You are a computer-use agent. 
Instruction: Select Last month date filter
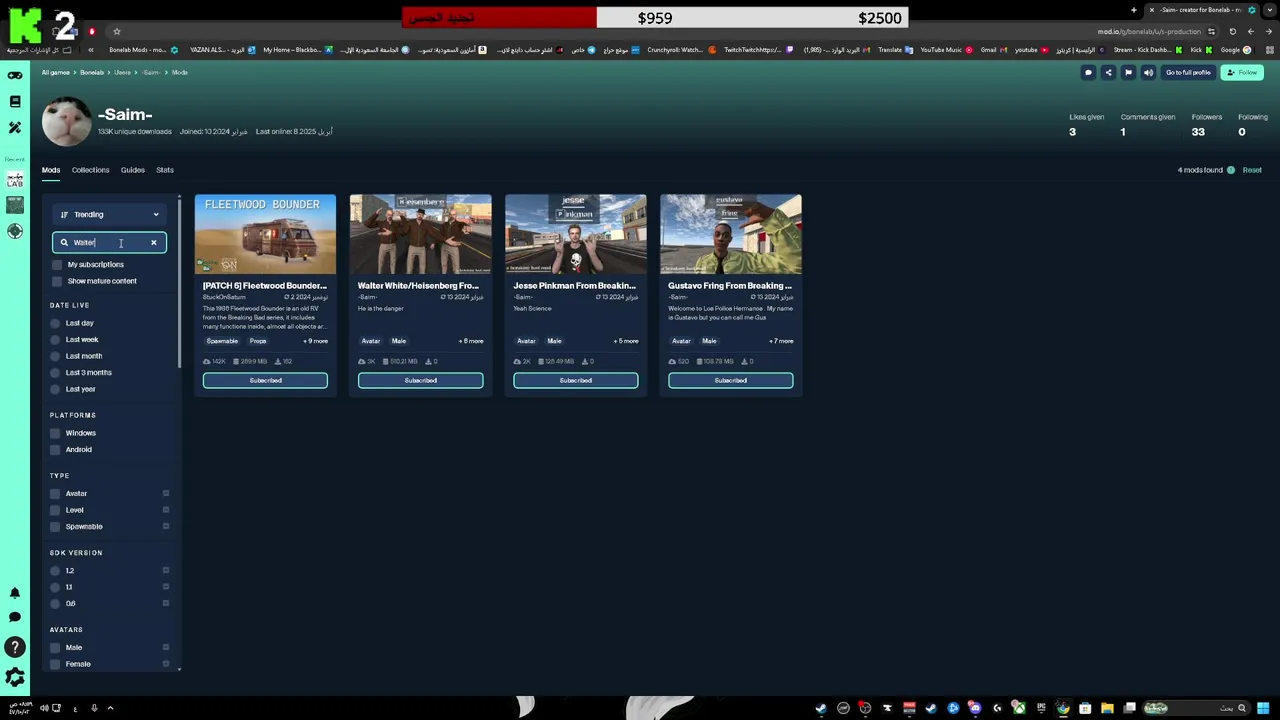[x=55, y=356]
